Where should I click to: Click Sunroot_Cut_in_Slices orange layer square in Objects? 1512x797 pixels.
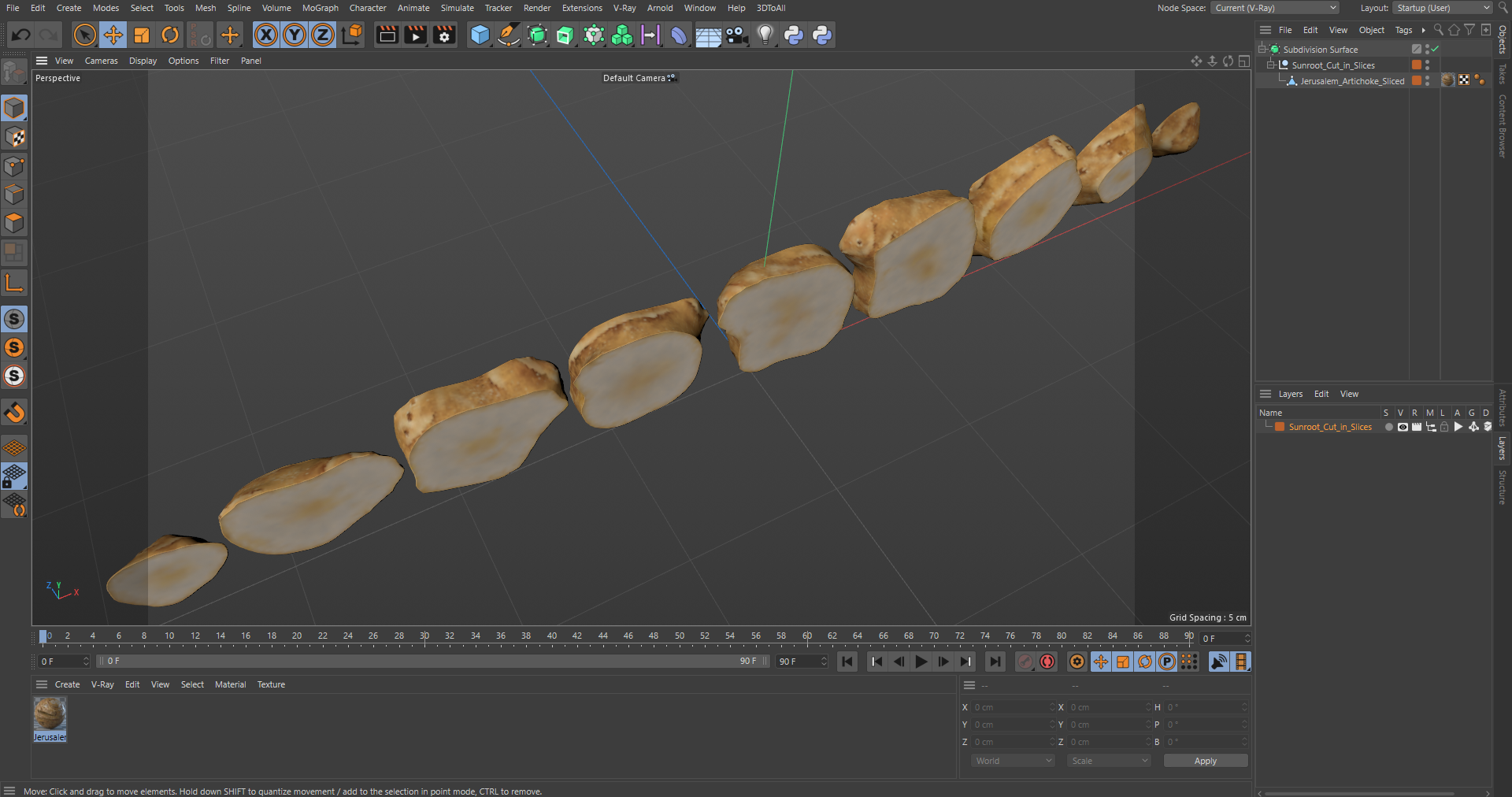pyautogui.click(x=1417, y=65)
